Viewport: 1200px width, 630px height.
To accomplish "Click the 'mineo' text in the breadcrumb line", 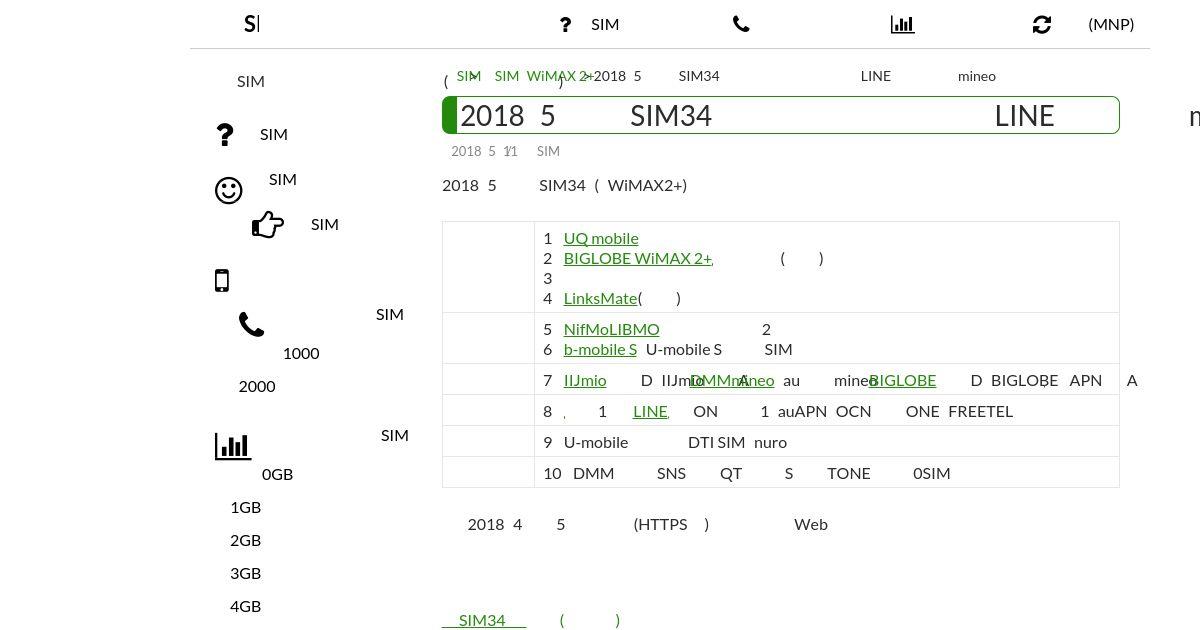I will pos(977,76).
